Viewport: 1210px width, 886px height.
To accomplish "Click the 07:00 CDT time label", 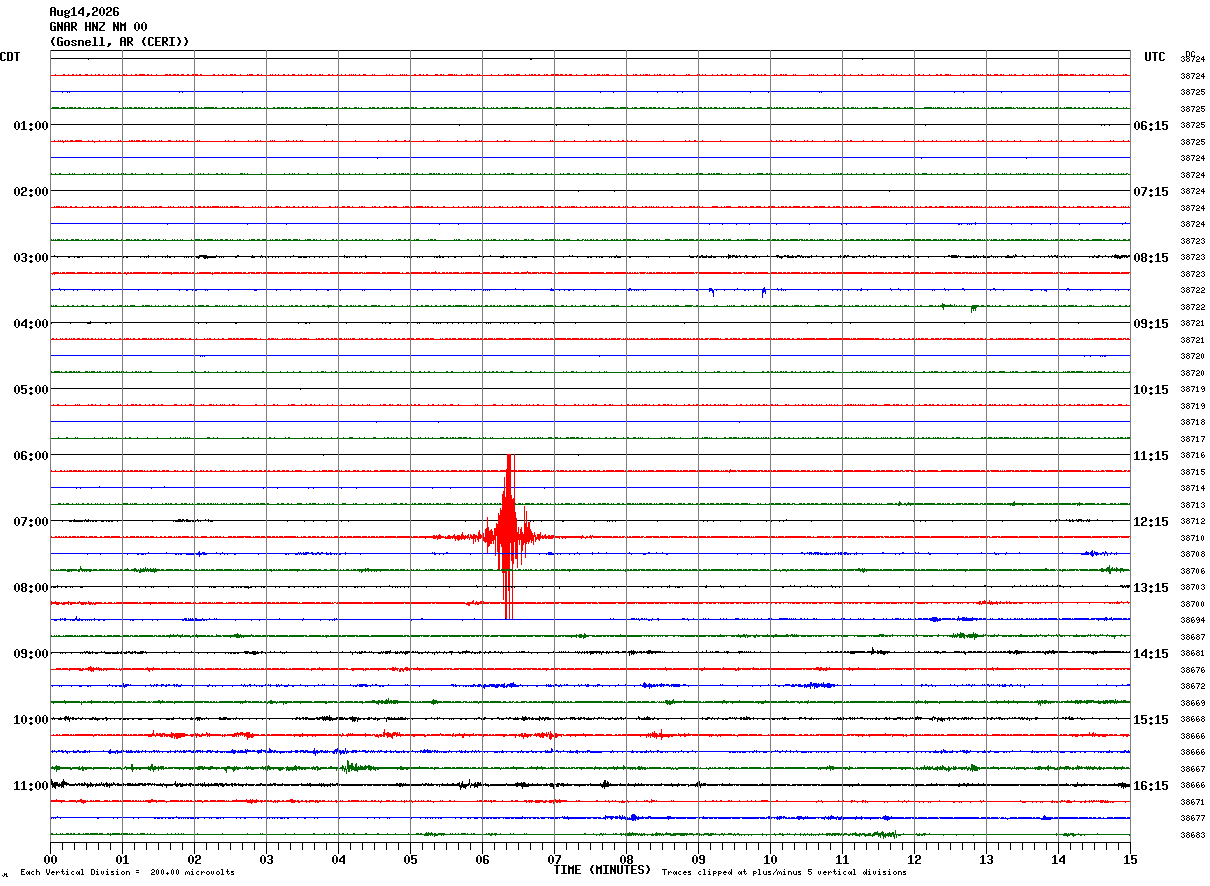I will 31,522.
